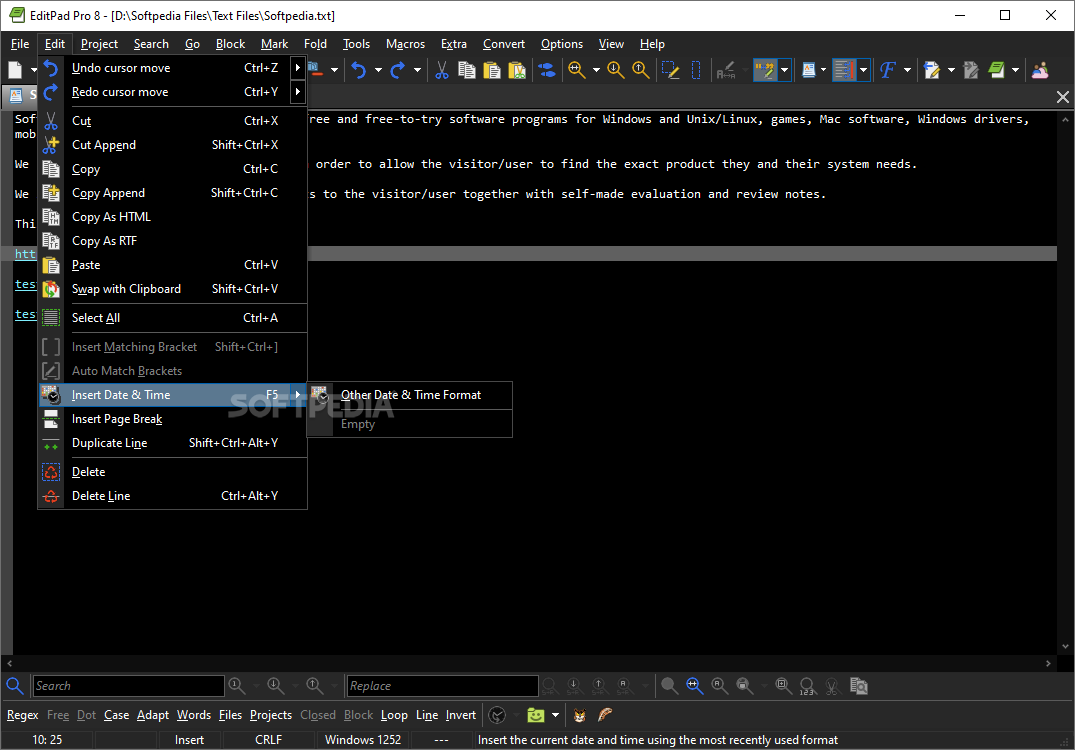Expand the Undo cursor move submenu arrow
This screenshot has width=1075, height=750.
[298, 68]
